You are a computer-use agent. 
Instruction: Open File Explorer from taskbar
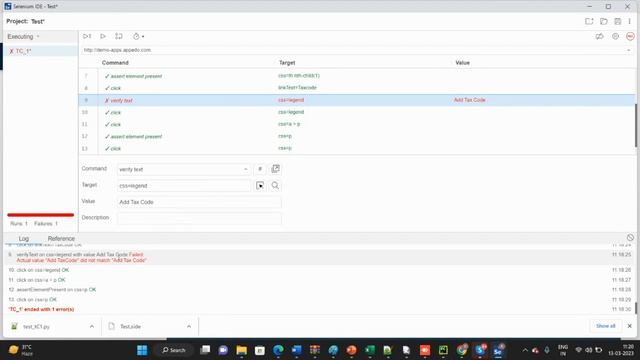pos(242,350)
